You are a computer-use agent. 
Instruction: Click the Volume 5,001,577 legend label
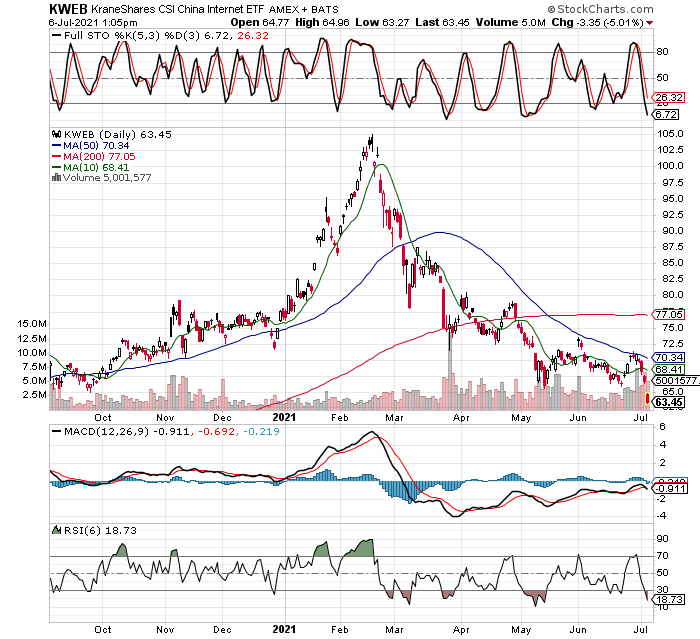[107, 178]
